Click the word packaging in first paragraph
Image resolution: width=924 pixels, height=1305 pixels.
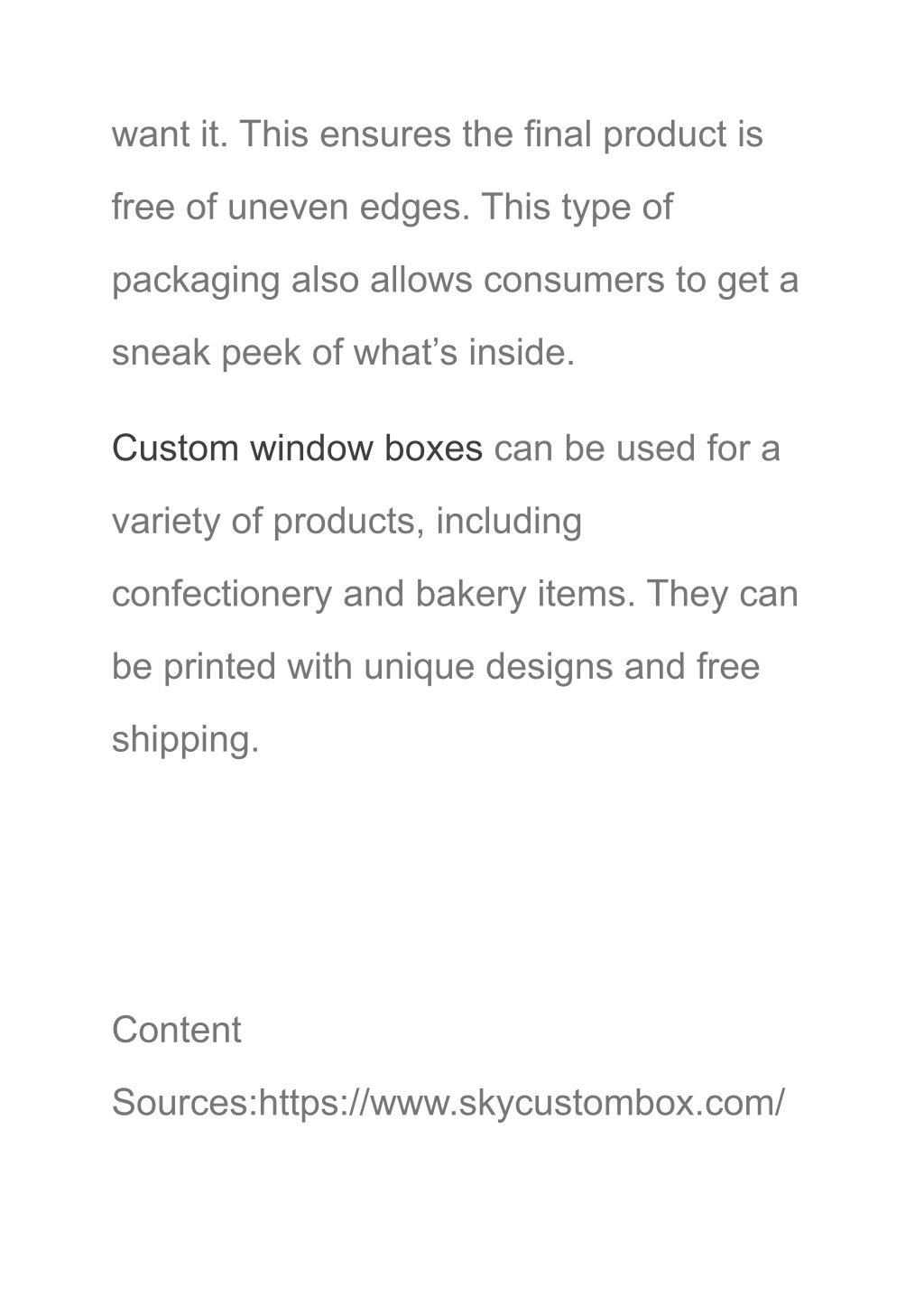tap(196, 280)
